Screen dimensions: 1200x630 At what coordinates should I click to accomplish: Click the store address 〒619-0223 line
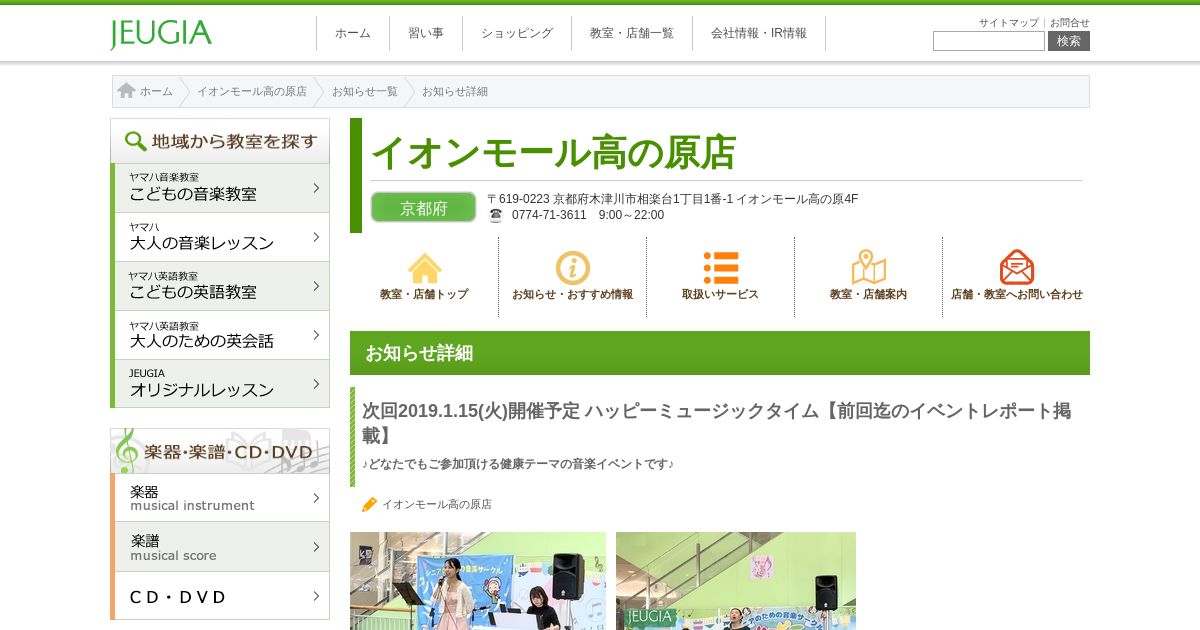click(x=672, y=199)
